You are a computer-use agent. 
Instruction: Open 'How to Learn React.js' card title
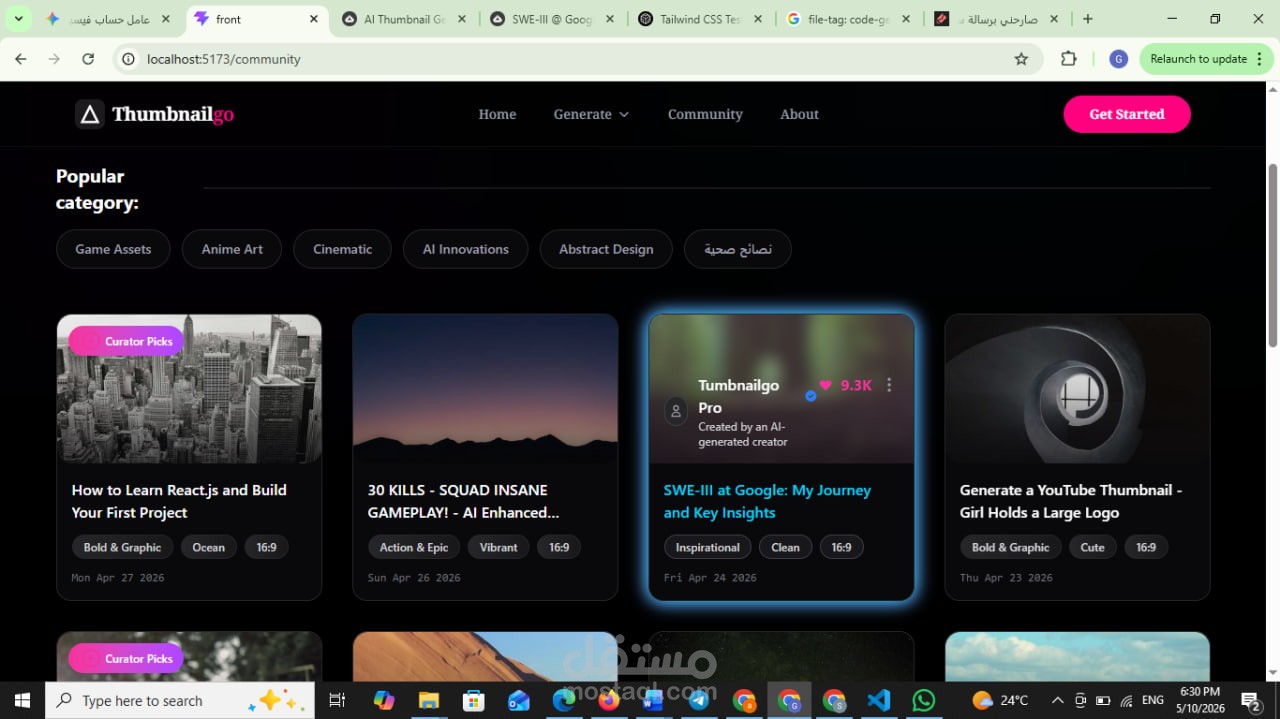coord(179,501)
